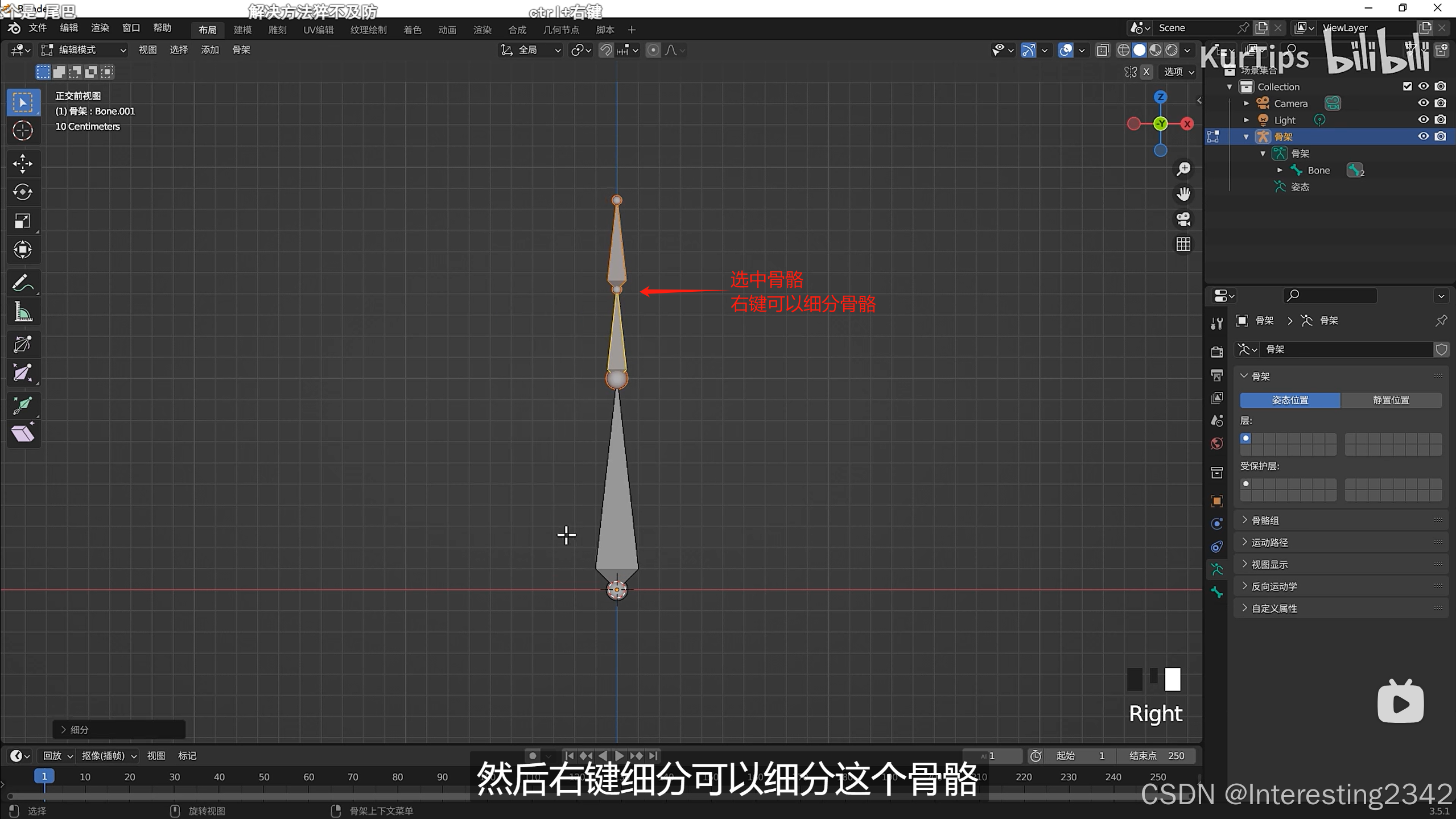Choose the Annotate pencil tool

point(23,283)
